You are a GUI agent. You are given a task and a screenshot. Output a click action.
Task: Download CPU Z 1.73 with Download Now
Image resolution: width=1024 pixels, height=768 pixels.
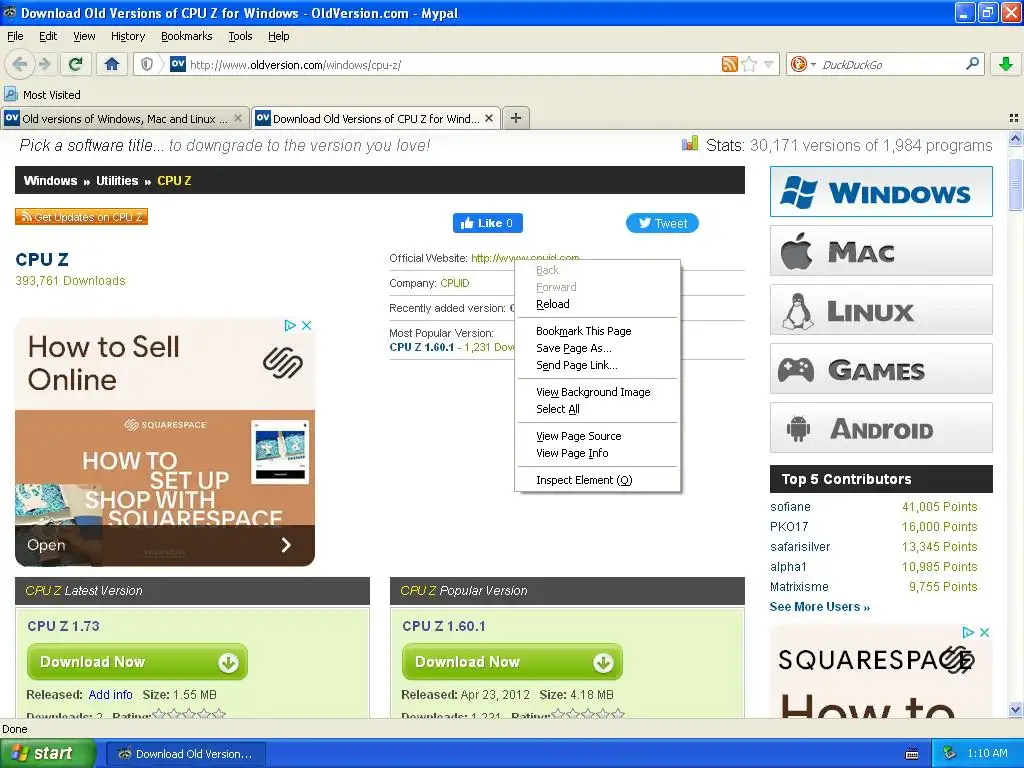(137, 662)
